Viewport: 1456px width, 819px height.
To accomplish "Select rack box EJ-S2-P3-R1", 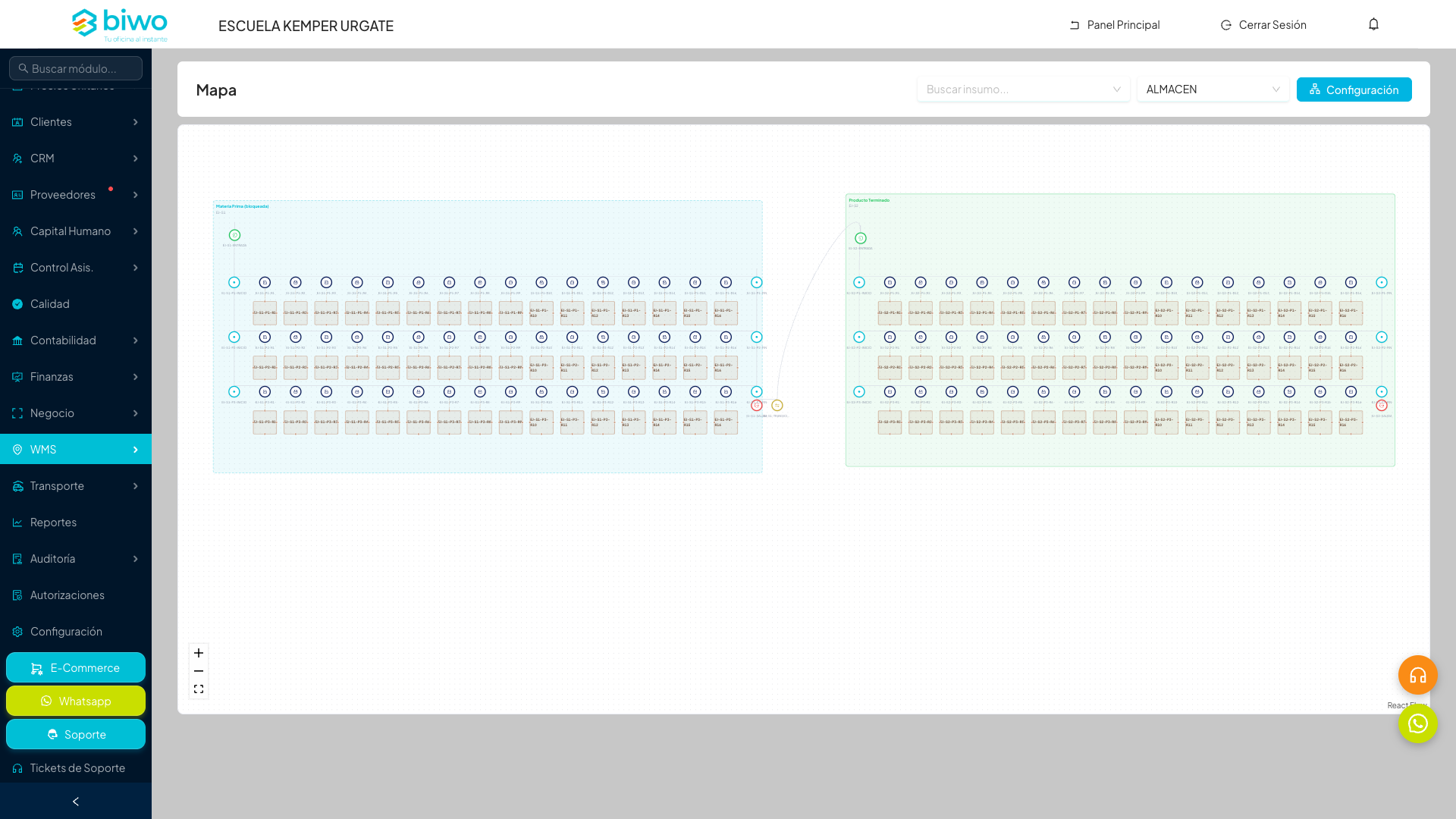I will (x=890, y=422).
